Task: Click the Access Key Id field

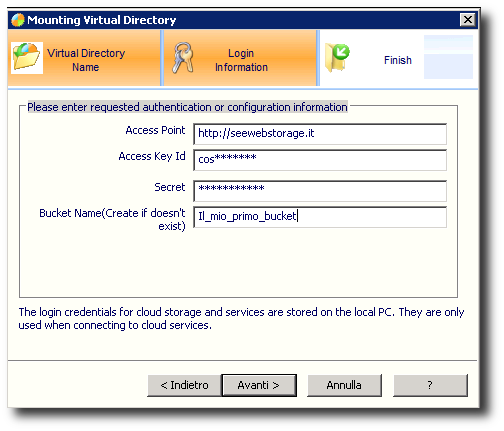Action: click(320, 160)
